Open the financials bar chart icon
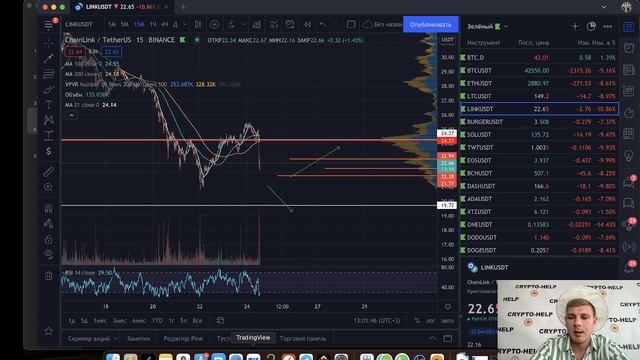 coord(256,24)
